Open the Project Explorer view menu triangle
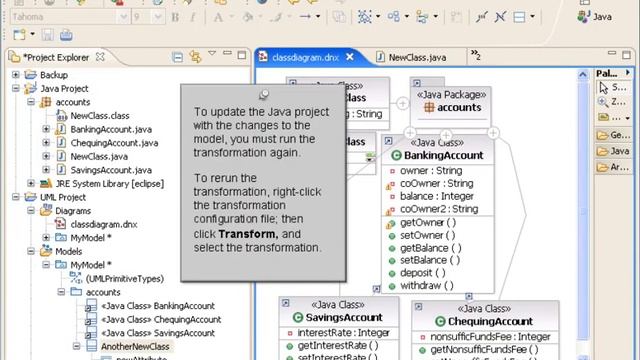The height and width of the screenshot is (360, 640). coord(212,53)
